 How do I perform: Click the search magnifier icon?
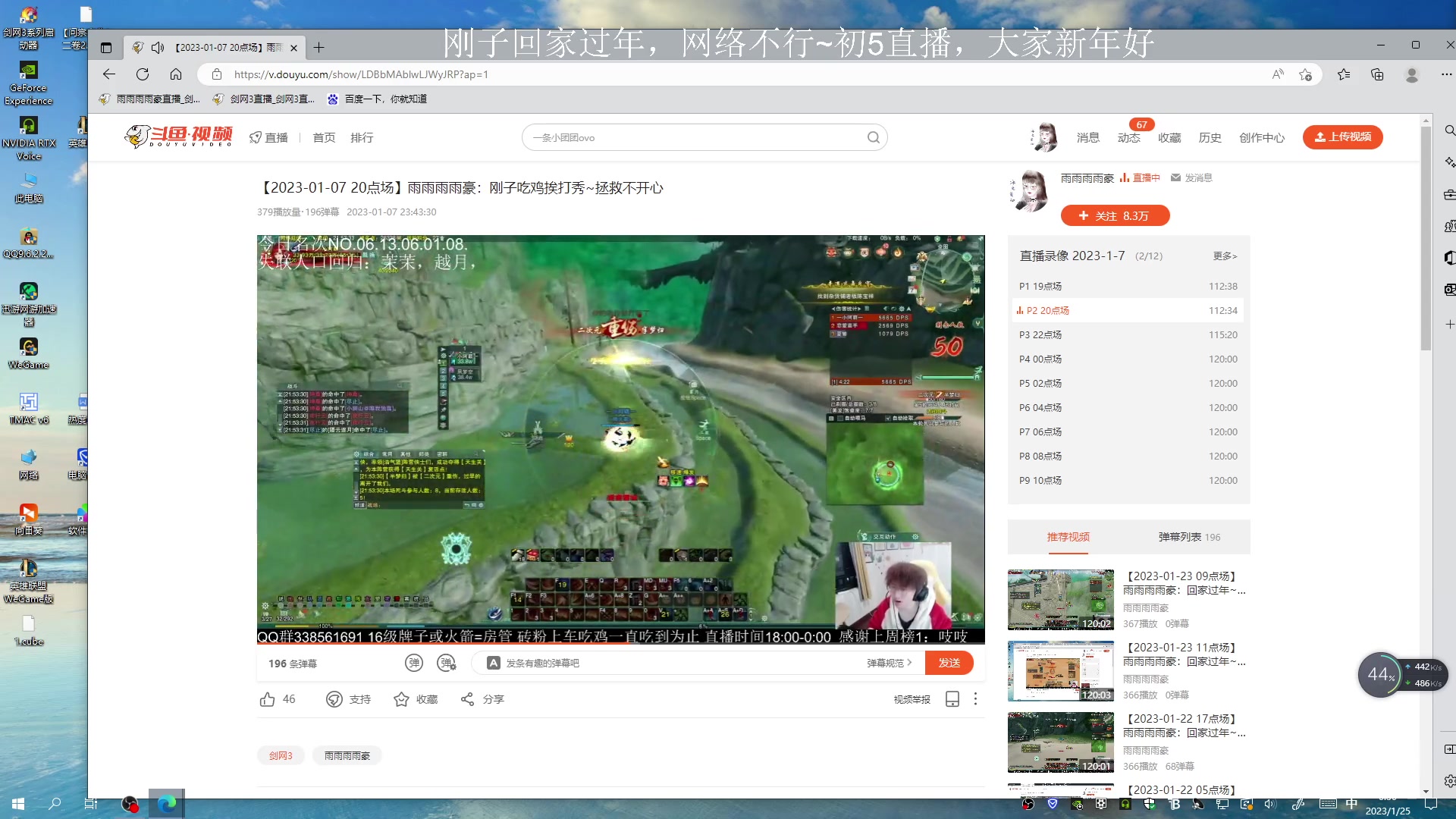coord(874,137)
